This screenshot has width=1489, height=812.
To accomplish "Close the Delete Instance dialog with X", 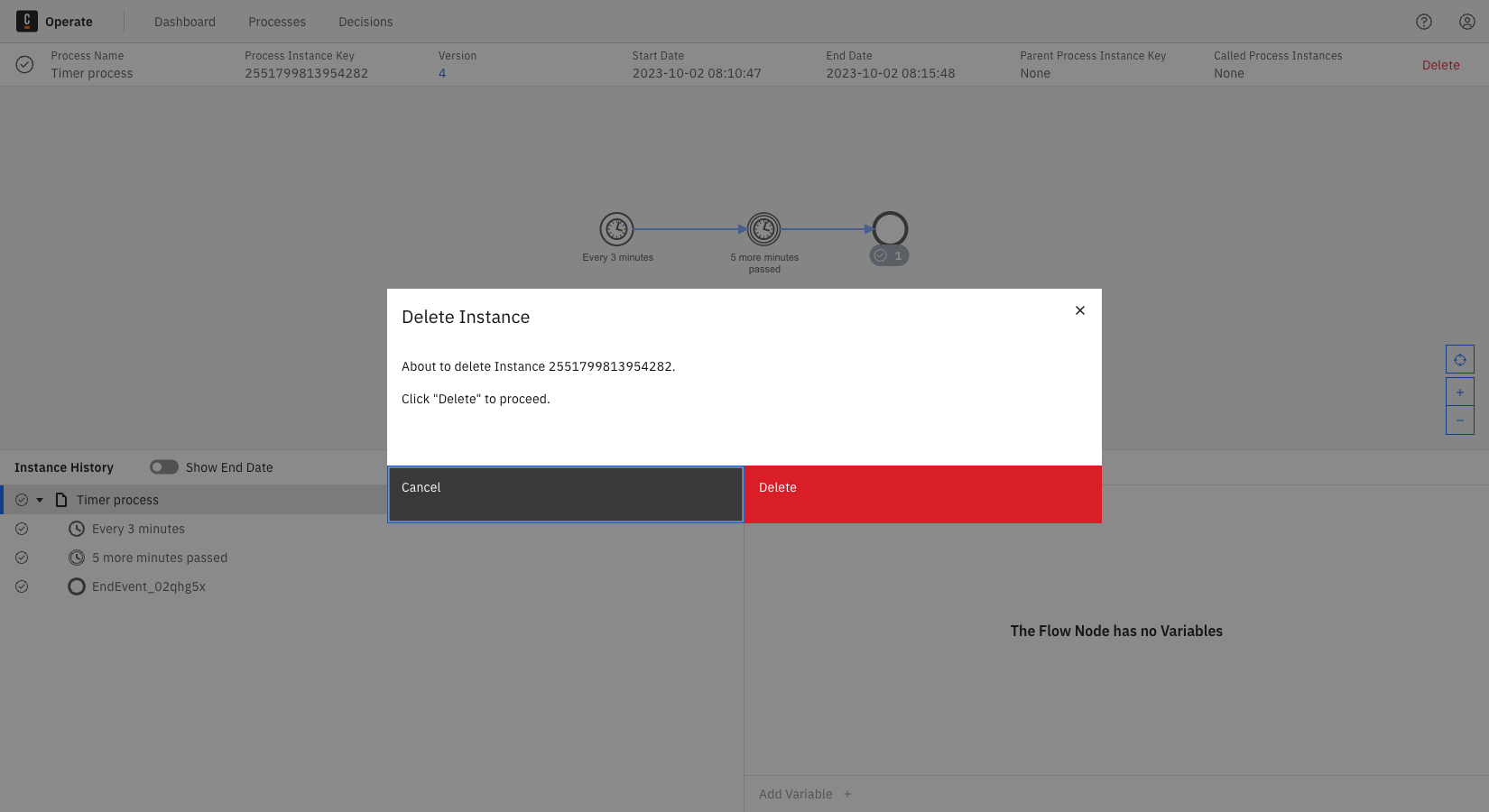I will (1080, 310).
